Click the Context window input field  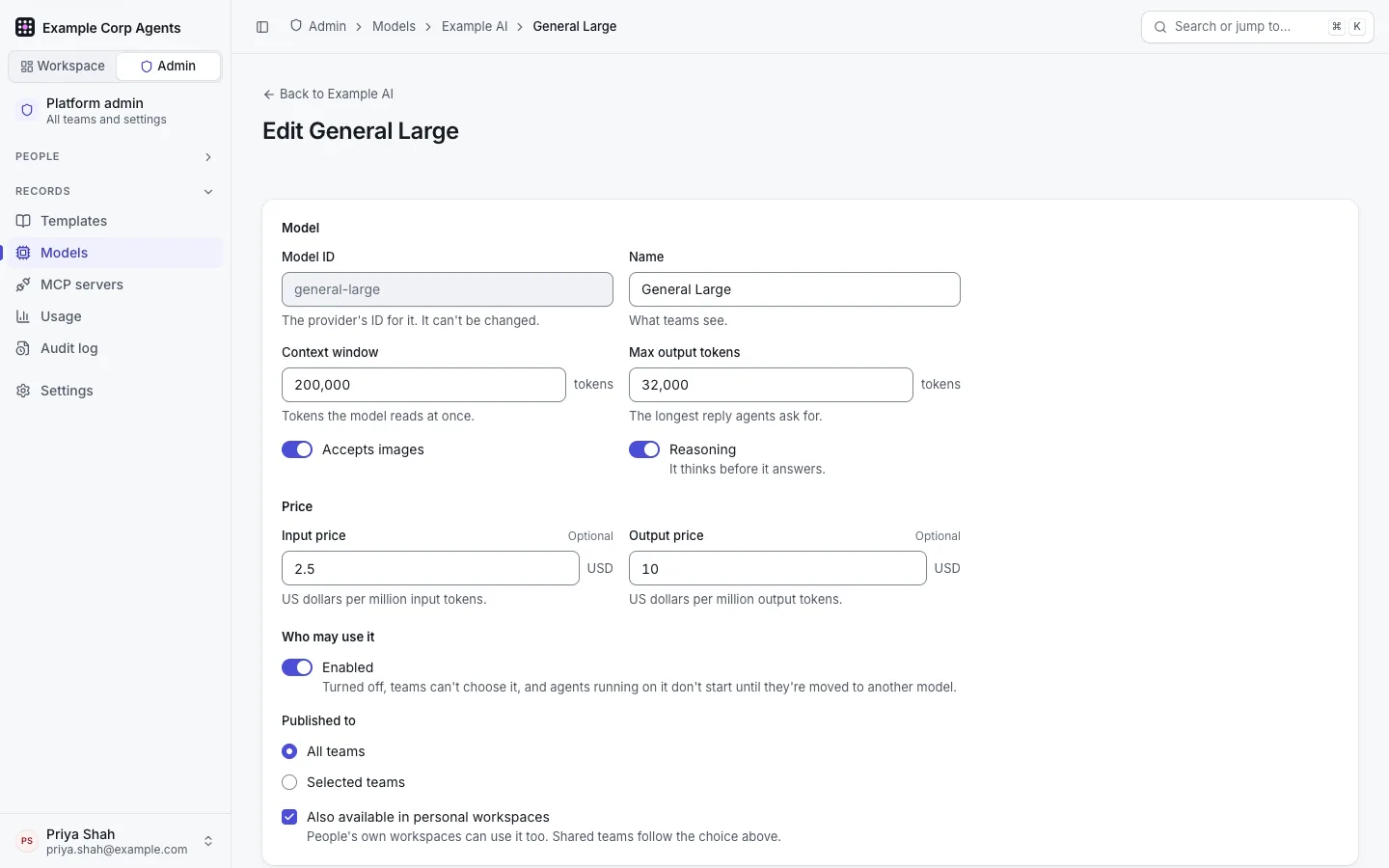click(423, 385)
